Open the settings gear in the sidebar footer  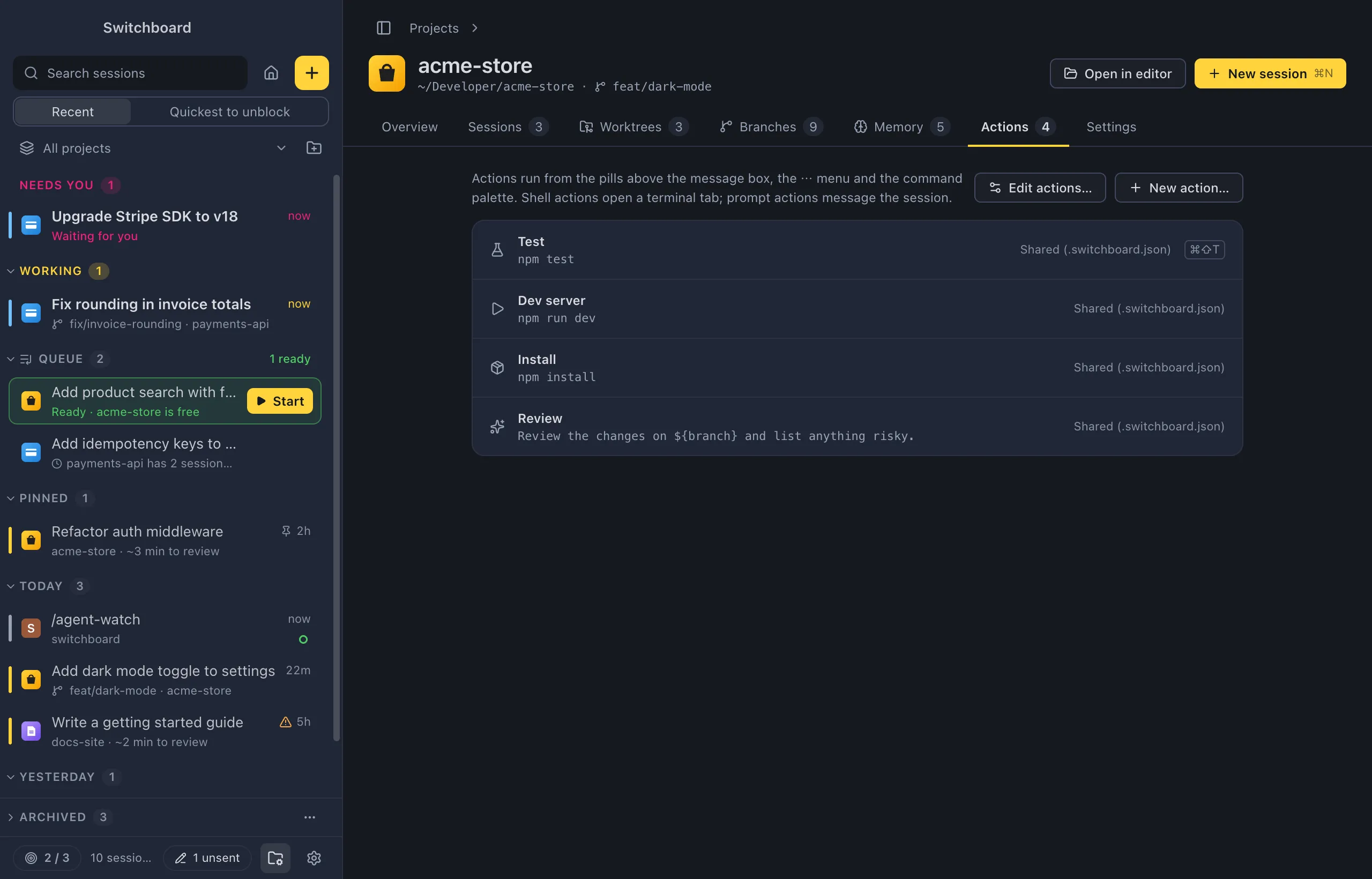point(314,858)
